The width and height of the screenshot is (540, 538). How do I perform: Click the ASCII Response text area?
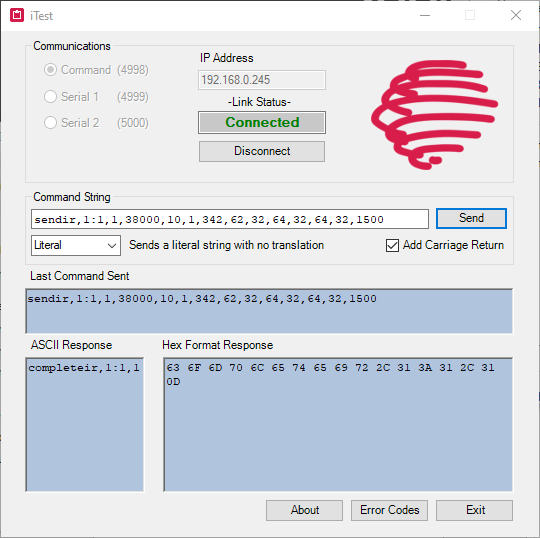pyautogui.click(x=85, y=425)
